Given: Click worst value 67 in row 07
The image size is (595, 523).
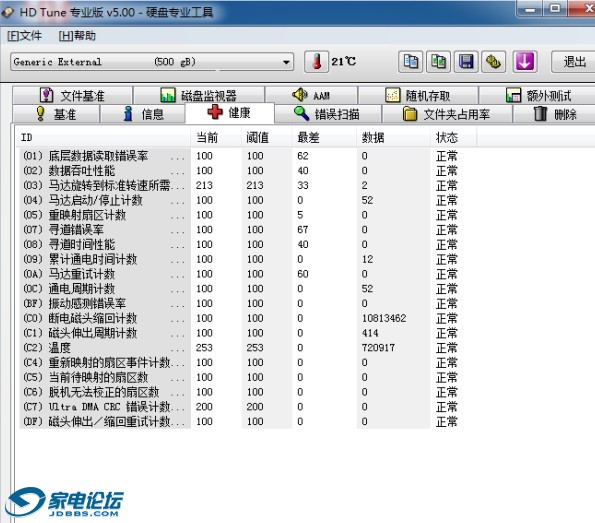Looking at the screenshot, I should click(303, 230).
